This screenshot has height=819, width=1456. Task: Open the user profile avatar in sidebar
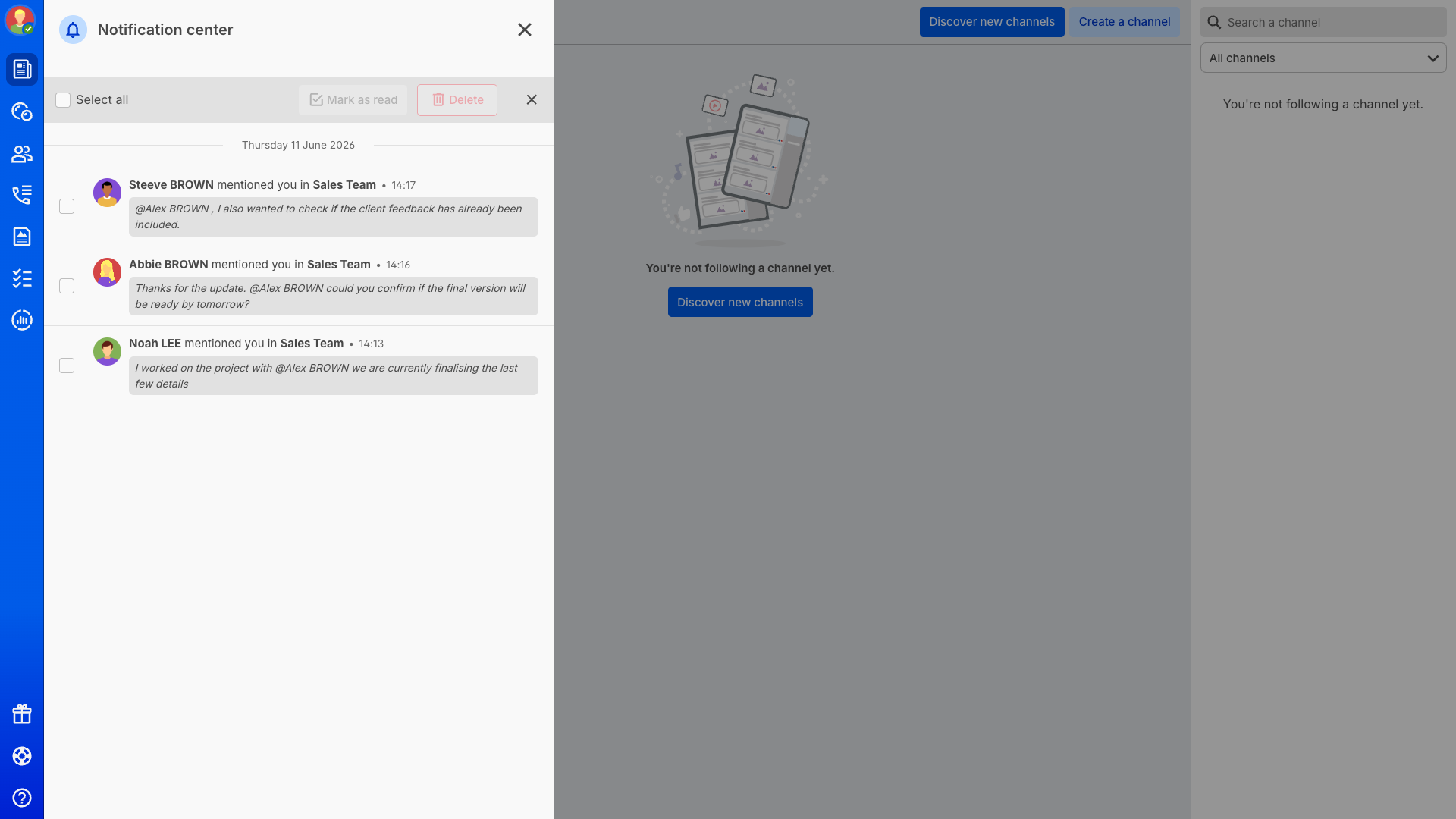20,20
